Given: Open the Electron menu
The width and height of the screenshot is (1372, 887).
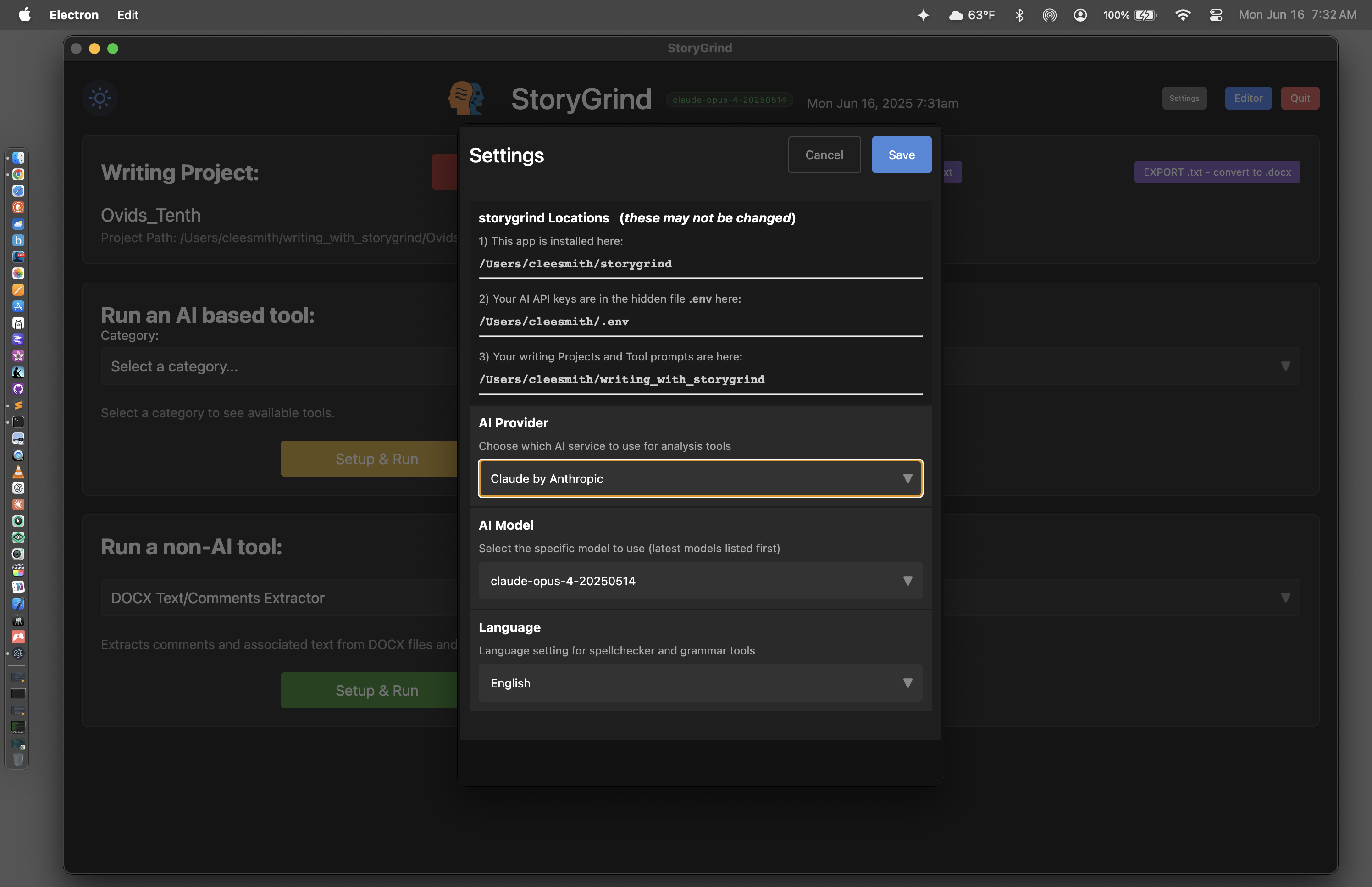Looking at the screenshot, I should pos(74,15).
